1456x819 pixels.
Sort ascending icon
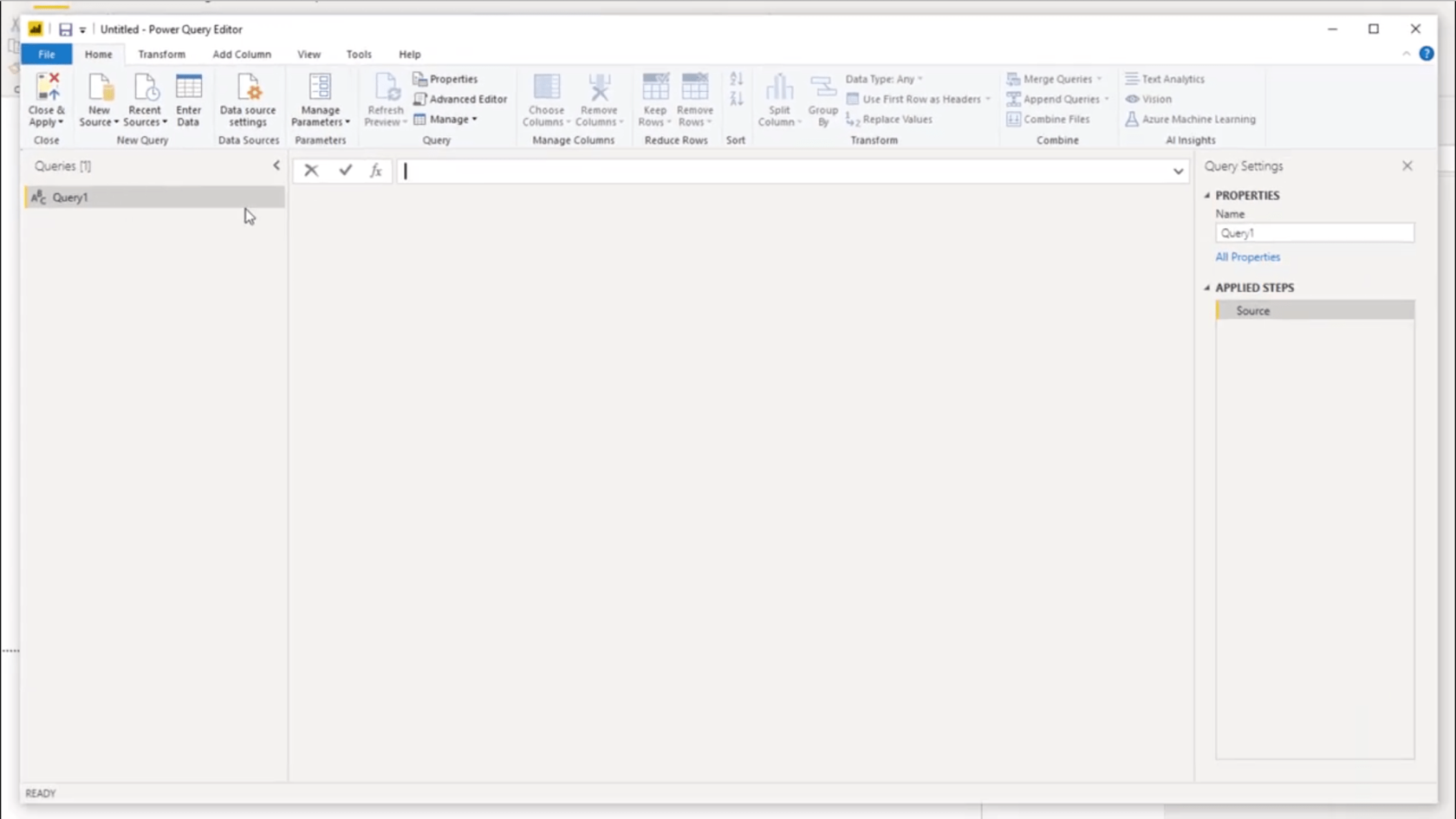pos(737,79)
